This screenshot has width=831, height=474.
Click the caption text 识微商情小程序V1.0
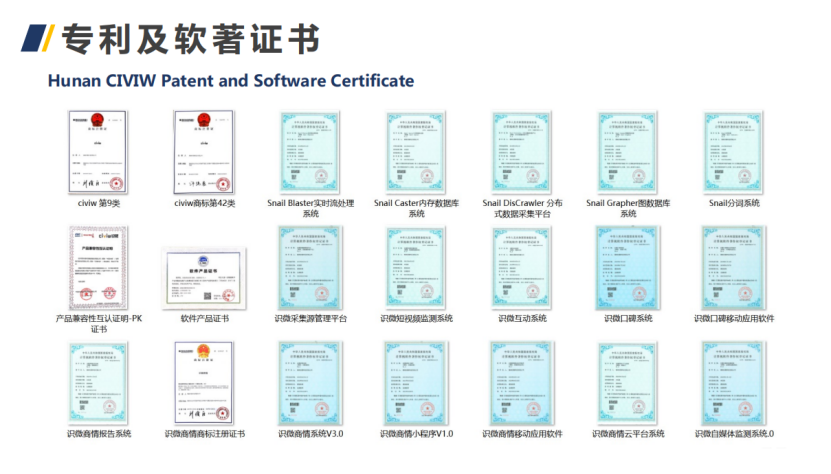[x=417, y=434]
